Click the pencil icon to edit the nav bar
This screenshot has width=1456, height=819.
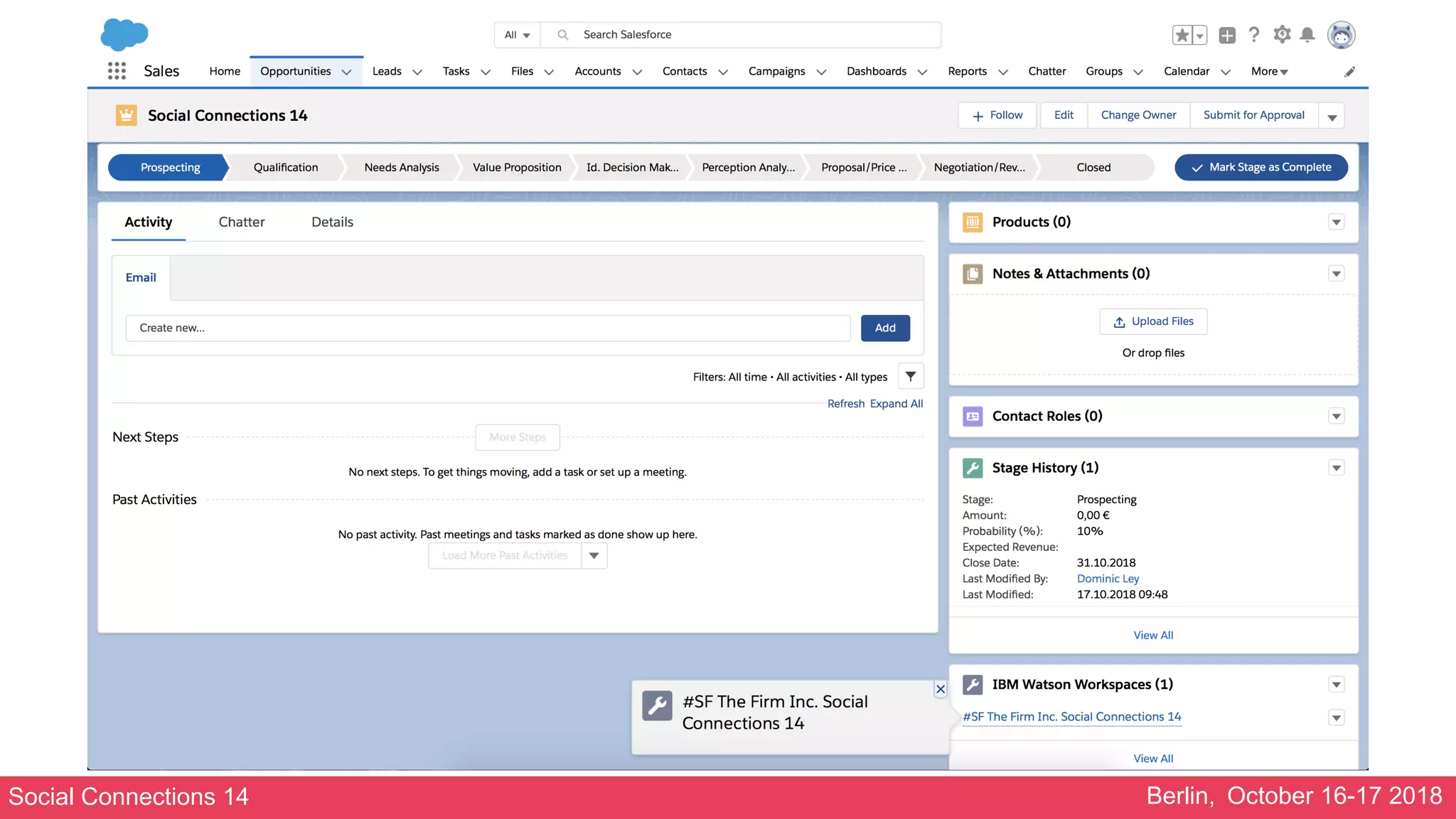click(1349, 72)
